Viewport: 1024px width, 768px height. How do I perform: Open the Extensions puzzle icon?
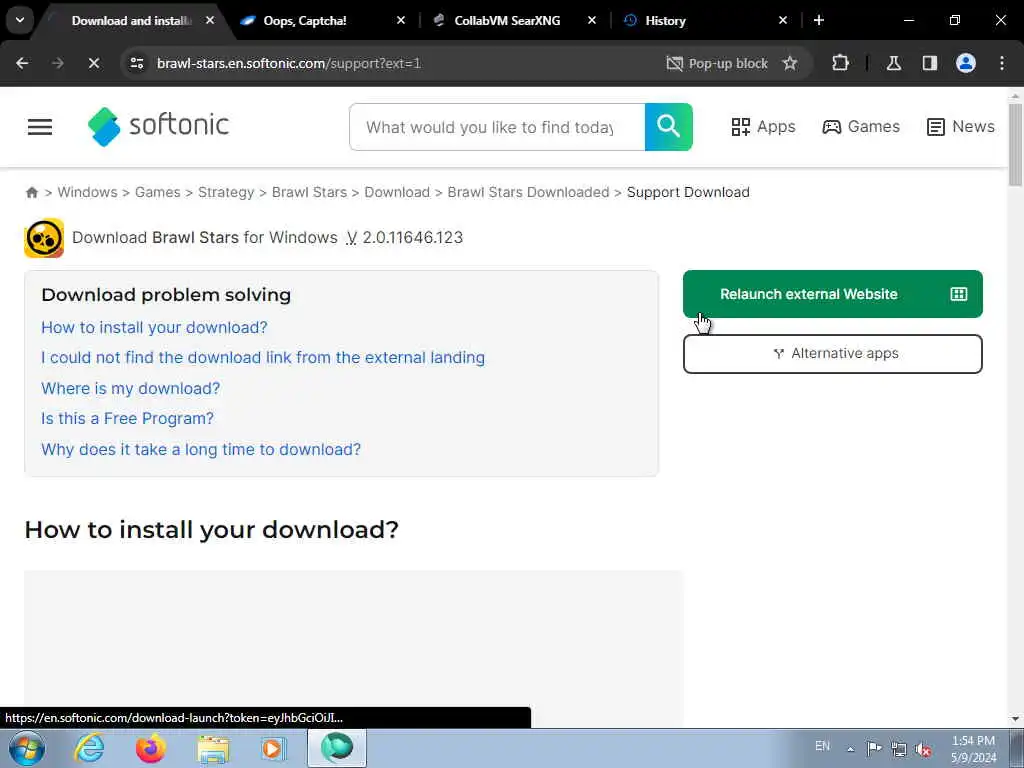[840, 63]
